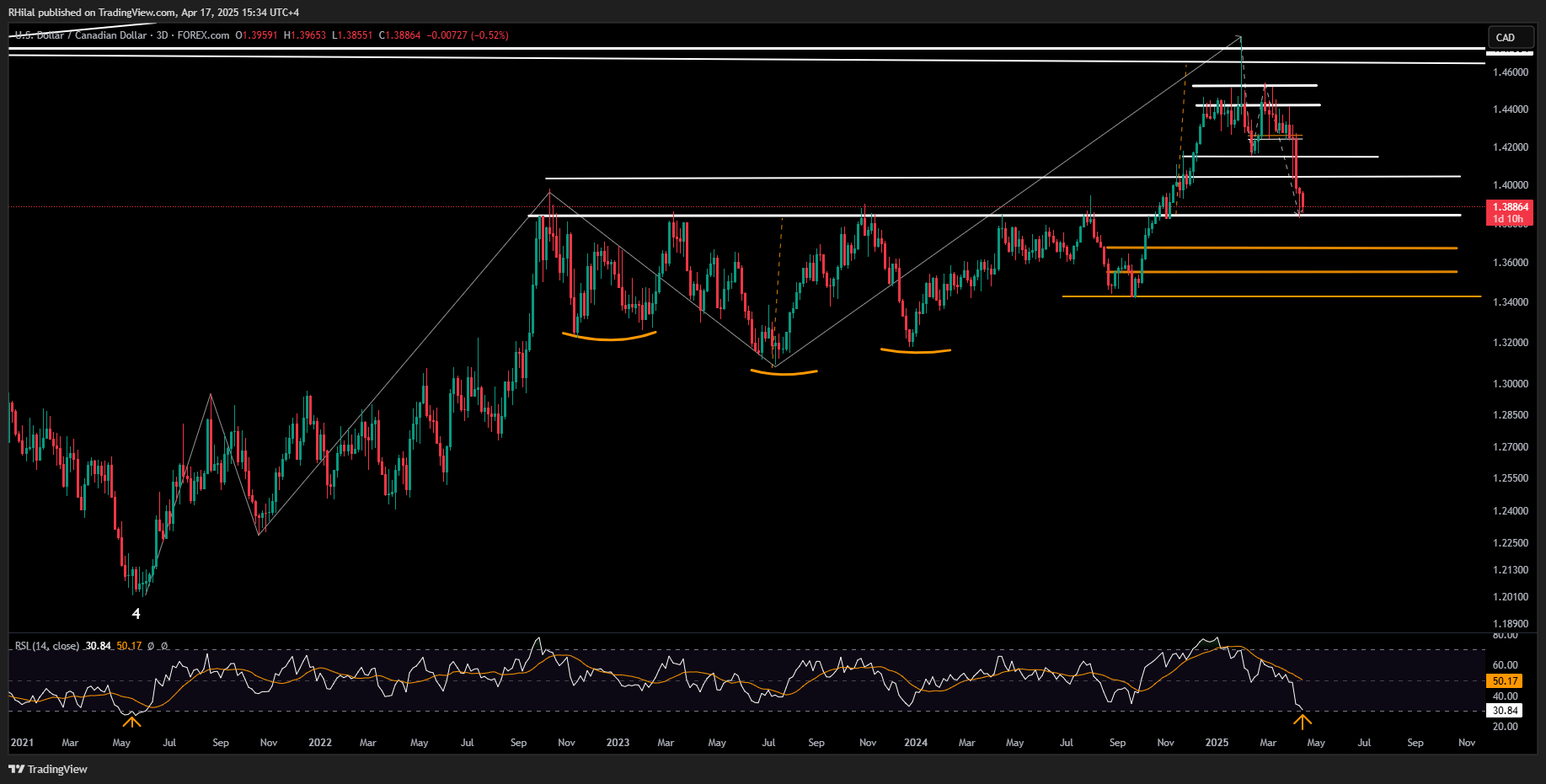This screenshot has width=1546, height=784.
Task: Click the white 30.84 RSI axis label
Action: pos(1505,711)
